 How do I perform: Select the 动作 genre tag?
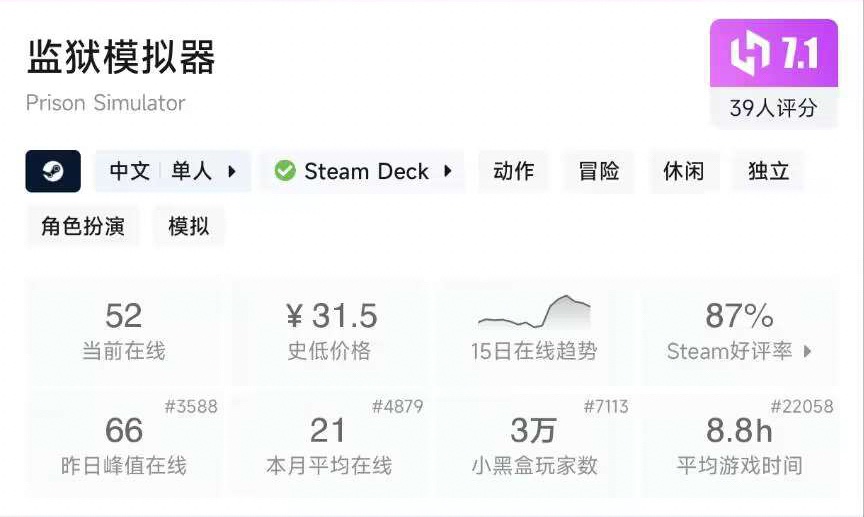[513, 171]
